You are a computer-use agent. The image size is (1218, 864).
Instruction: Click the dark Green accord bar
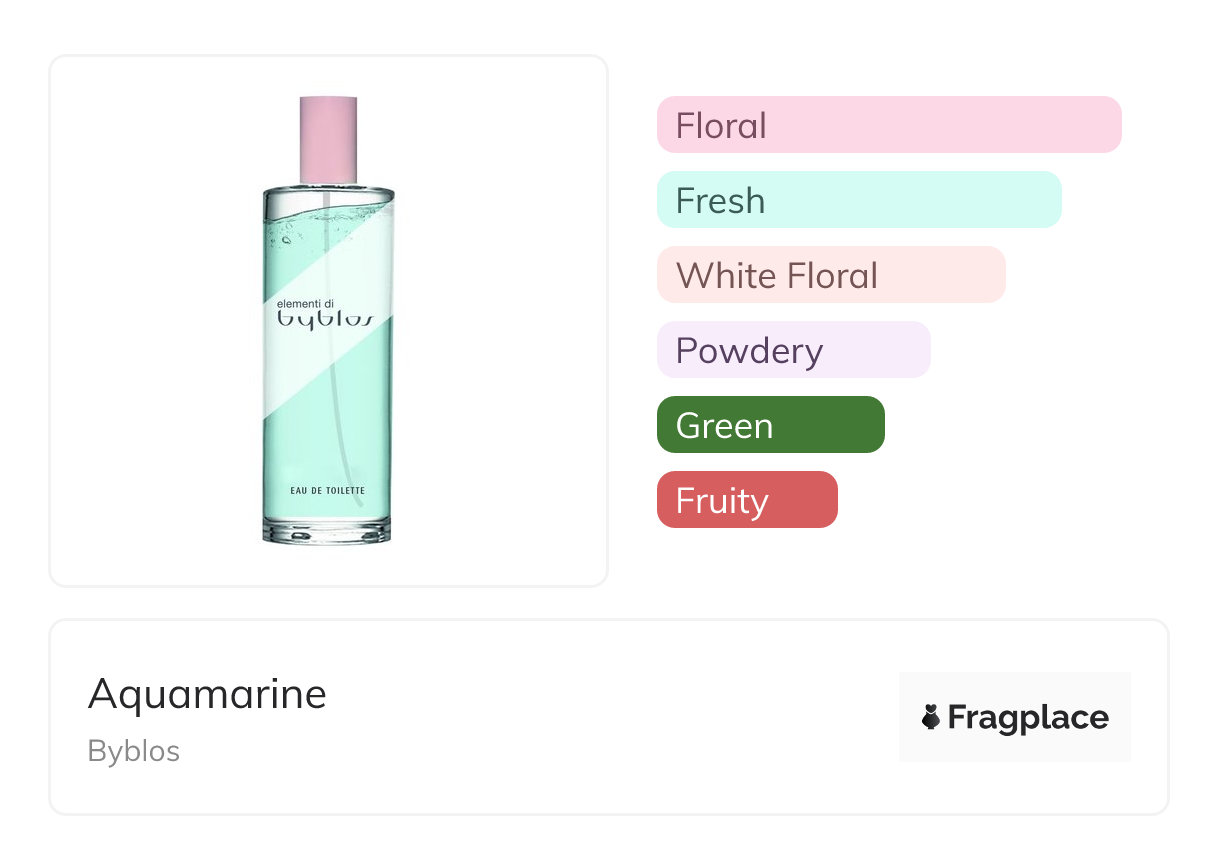tap(770, 425)
